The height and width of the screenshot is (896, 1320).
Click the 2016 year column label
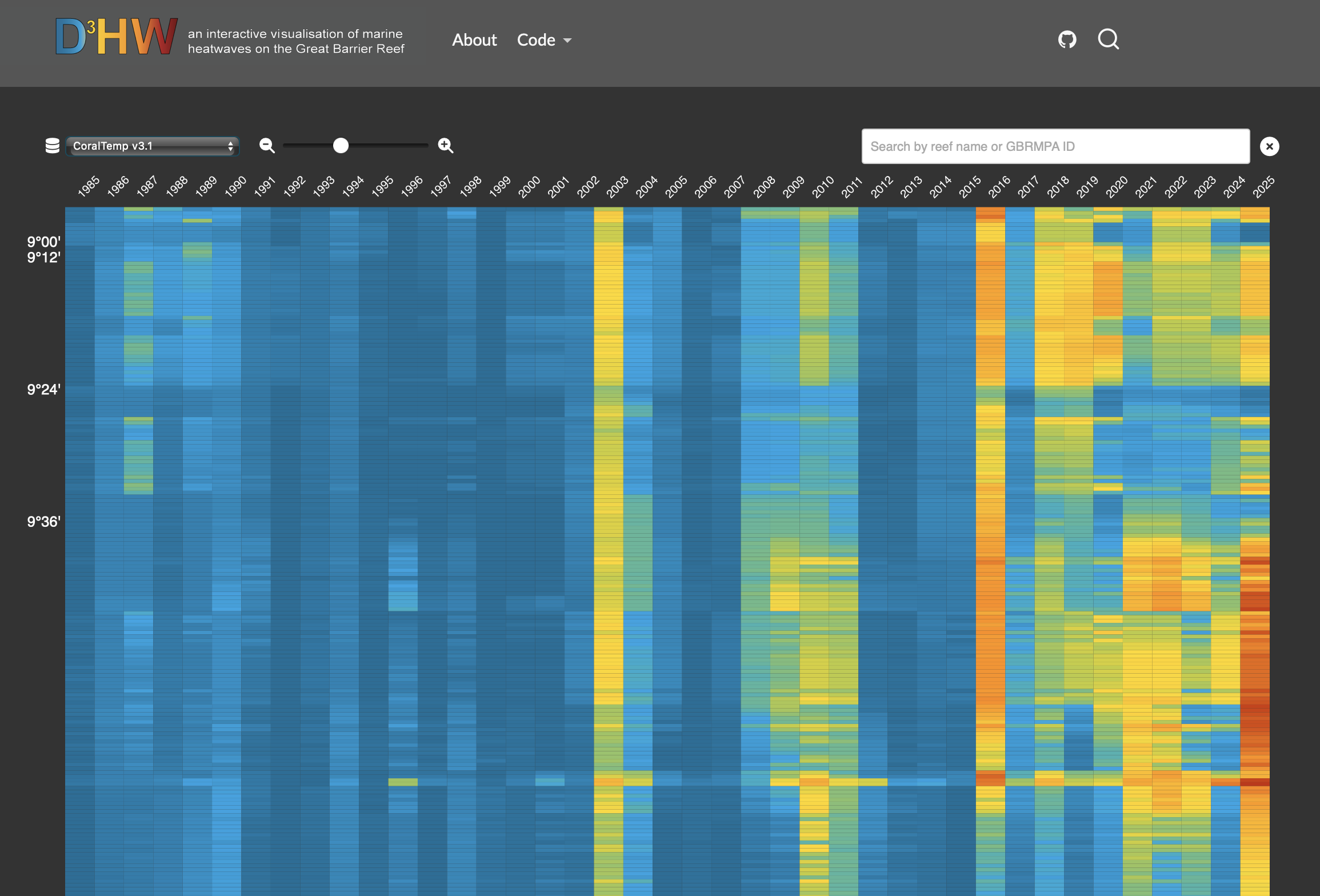999,187
